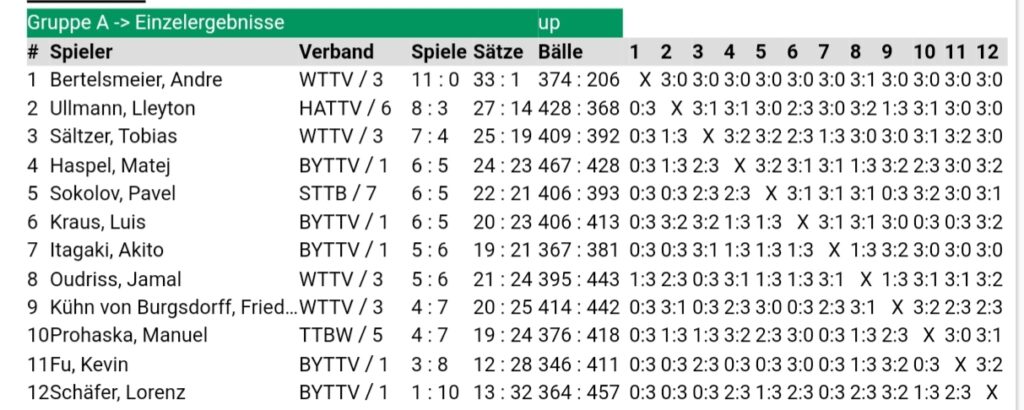Click the Verband column header
Viewport: 1024px width, 410px height.
pyautogui.click(x=336, y=52)
